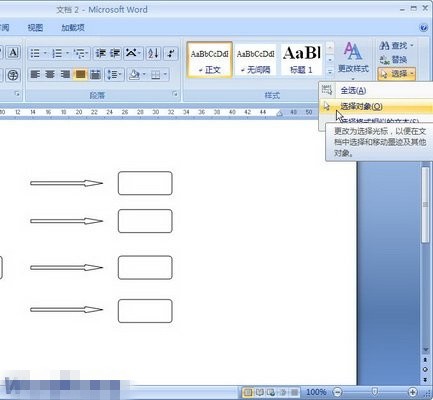Viewport: 433px width, 400px height.
Task: Switch to Print Layout view in status bar
Action: click(x=248, y=392)
